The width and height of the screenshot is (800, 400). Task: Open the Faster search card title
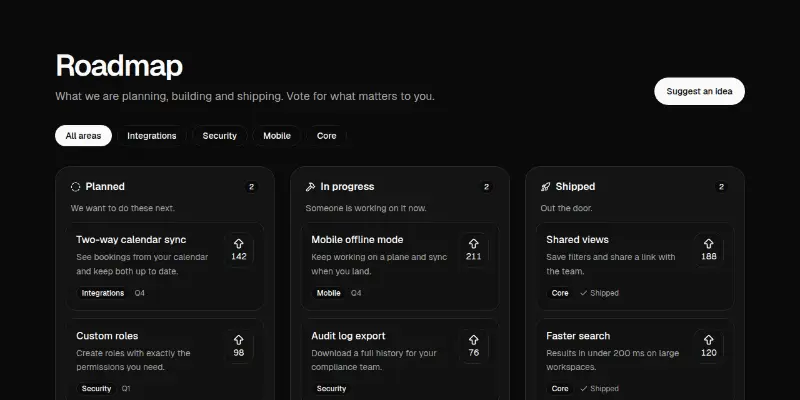tap(578, 336)
